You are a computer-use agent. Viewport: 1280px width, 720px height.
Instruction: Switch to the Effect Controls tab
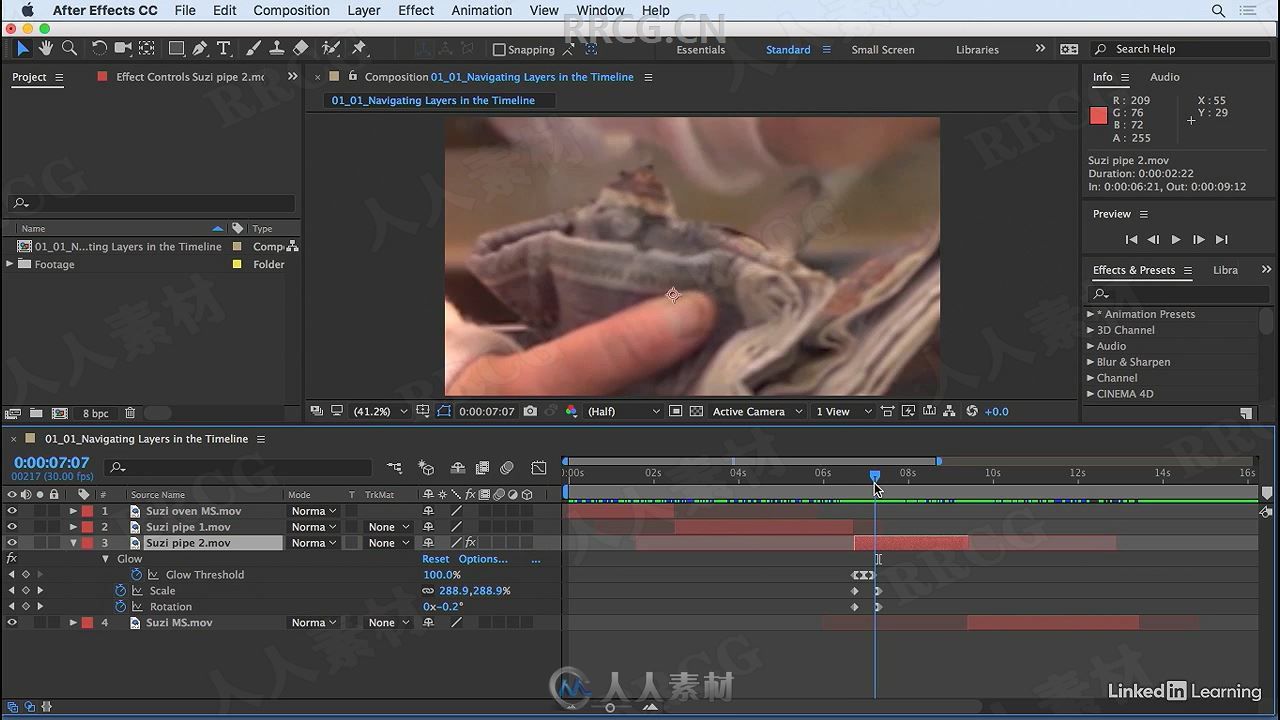(x=190, y=77)
